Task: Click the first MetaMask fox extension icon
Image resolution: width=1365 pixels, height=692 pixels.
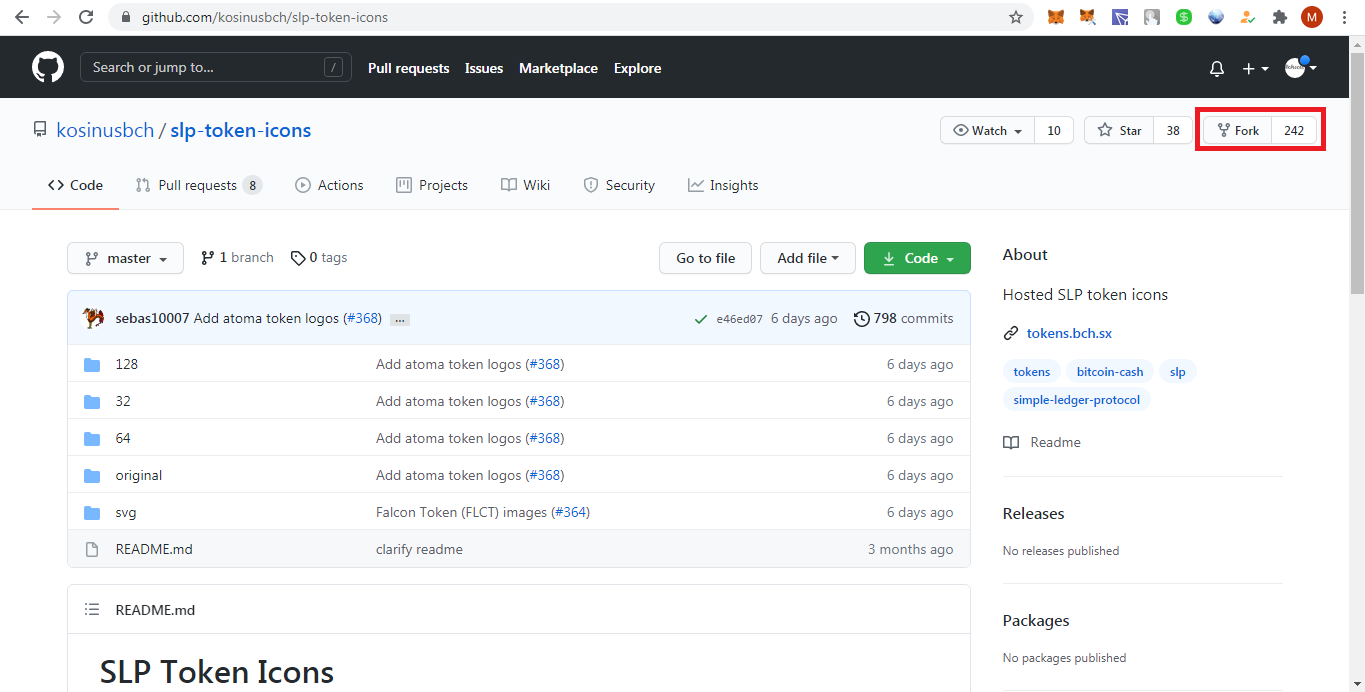Action: [1056, 17]
